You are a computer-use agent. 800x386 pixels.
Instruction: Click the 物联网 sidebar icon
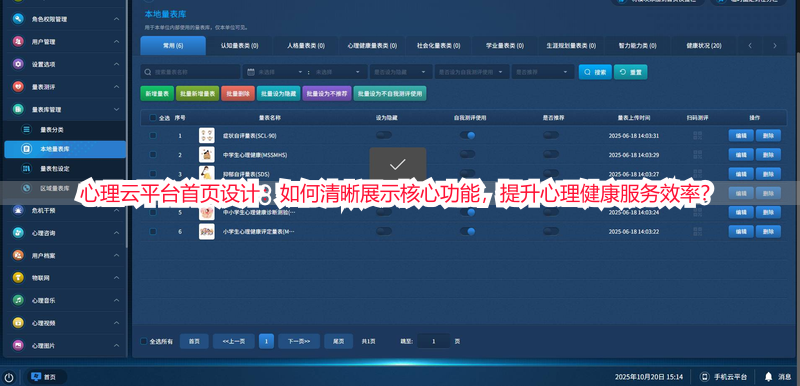pyautogui.click(x=18, y=277)
